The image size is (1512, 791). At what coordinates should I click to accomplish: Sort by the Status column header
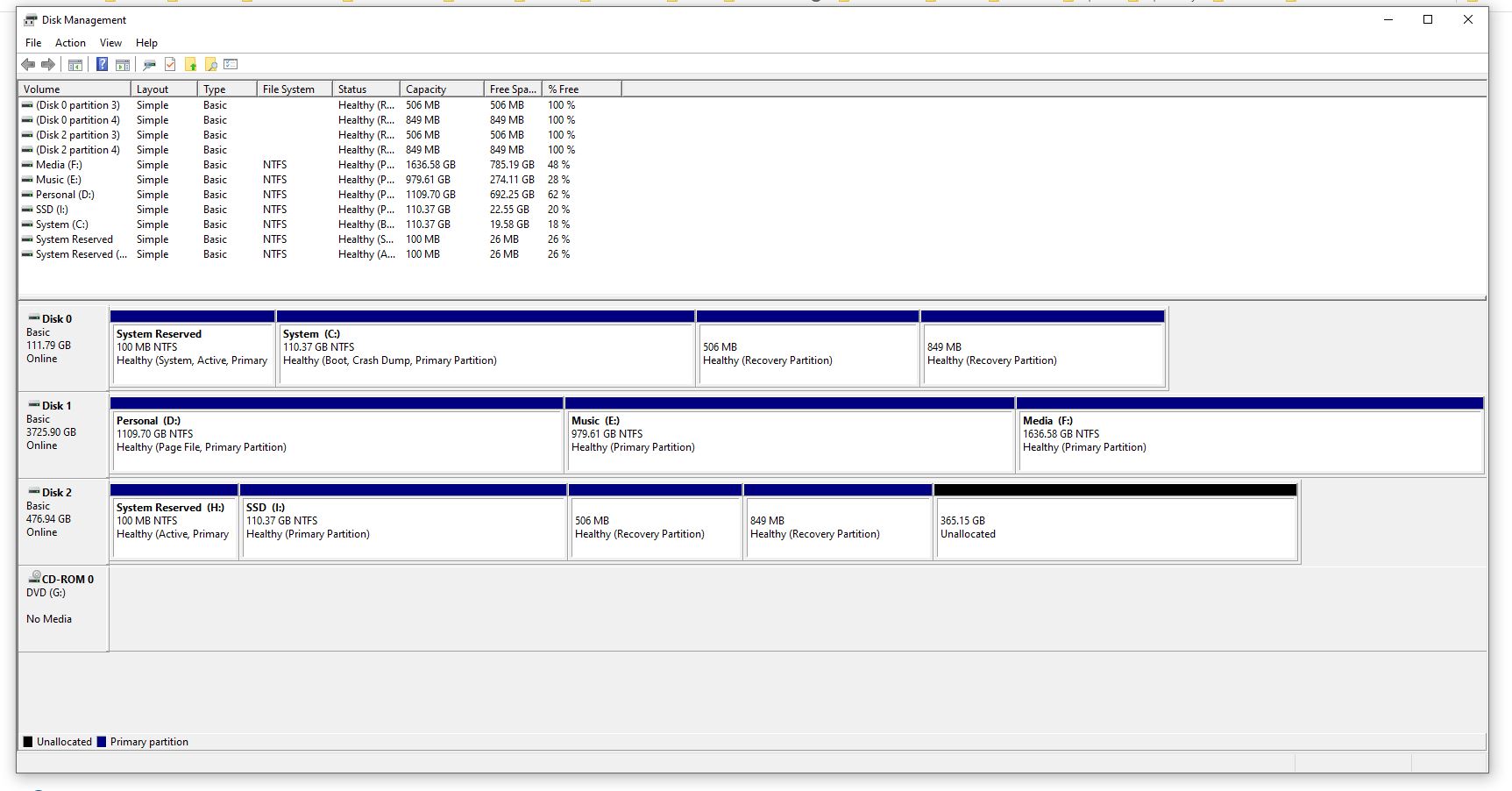click(366, 89)
